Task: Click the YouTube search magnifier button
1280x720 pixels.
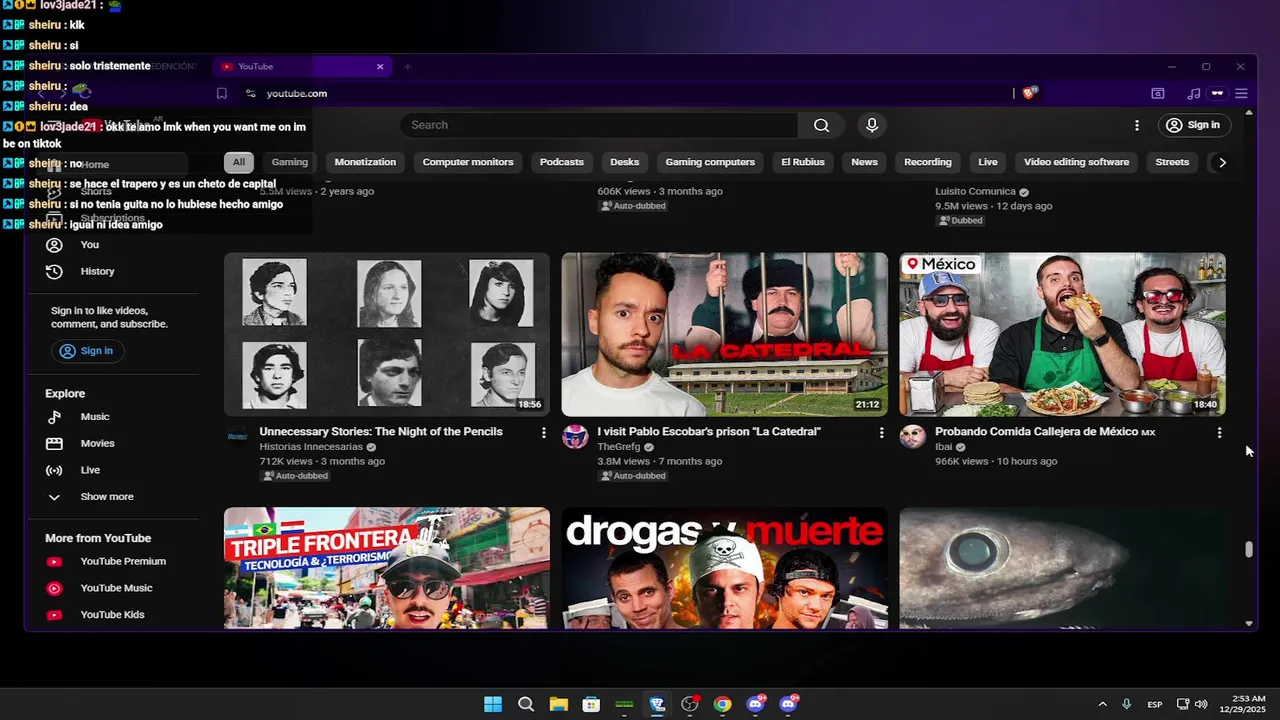Action: coord(821,125)
